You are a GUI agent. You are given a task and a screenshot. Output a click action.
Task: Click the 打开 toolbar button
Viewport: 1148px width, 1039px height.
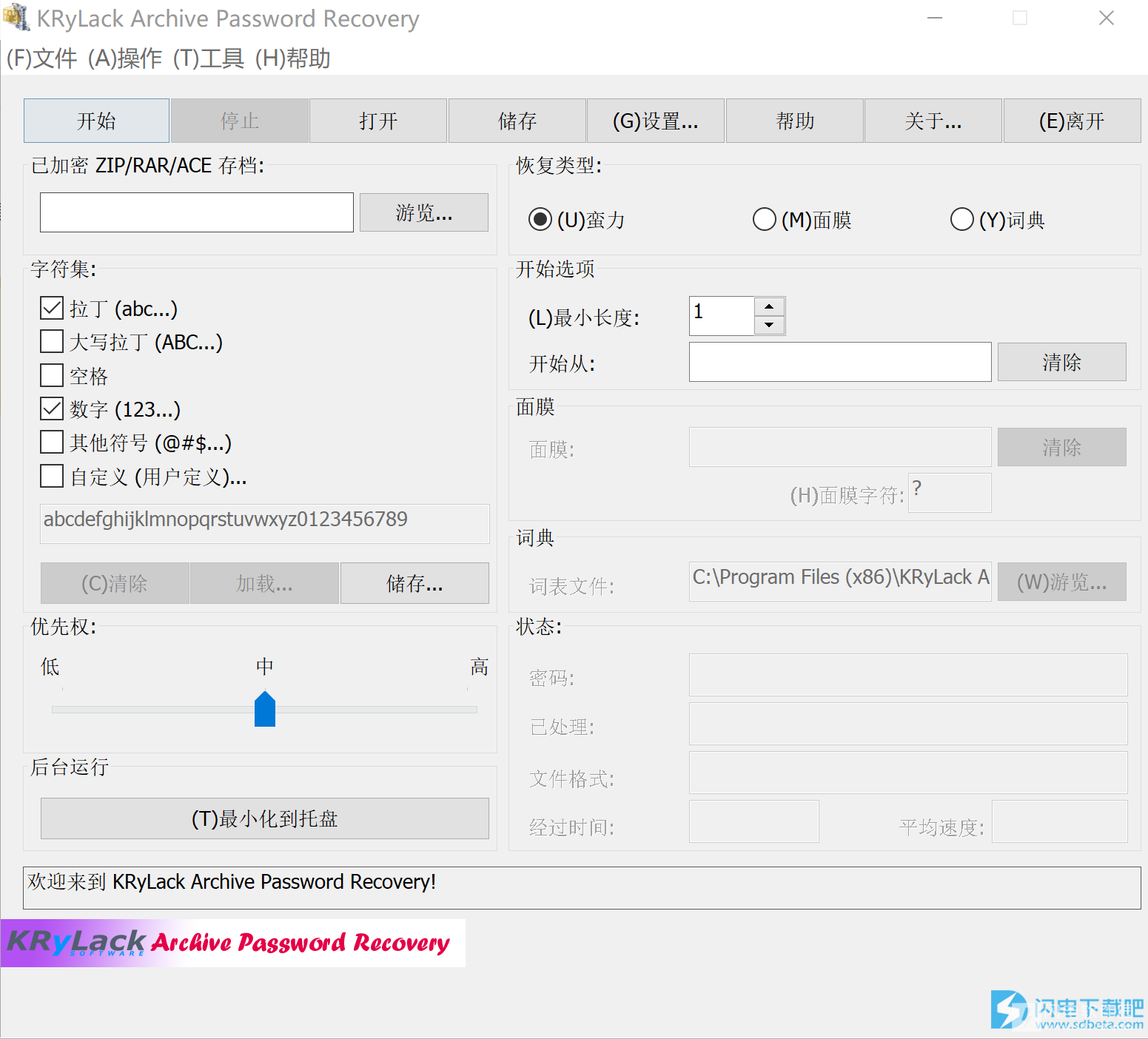pyautogui.click(x=378, y=121)
